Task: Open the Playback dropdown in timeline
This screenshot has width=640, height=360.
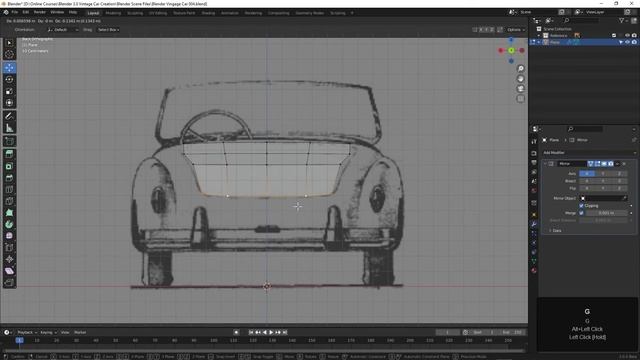Action: point(27,332)
